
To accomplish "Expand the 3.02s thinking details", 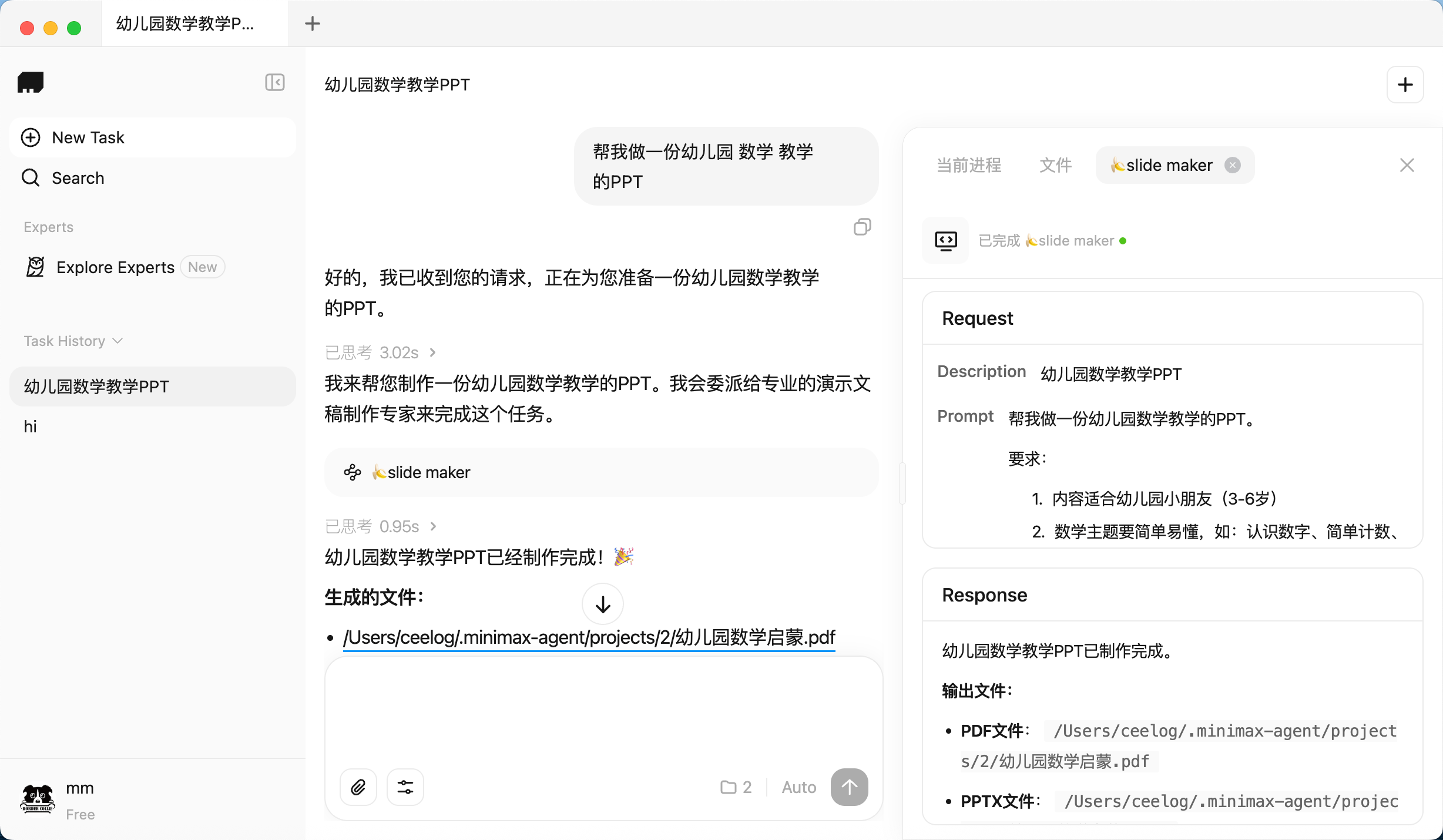I will click(381, 352).
